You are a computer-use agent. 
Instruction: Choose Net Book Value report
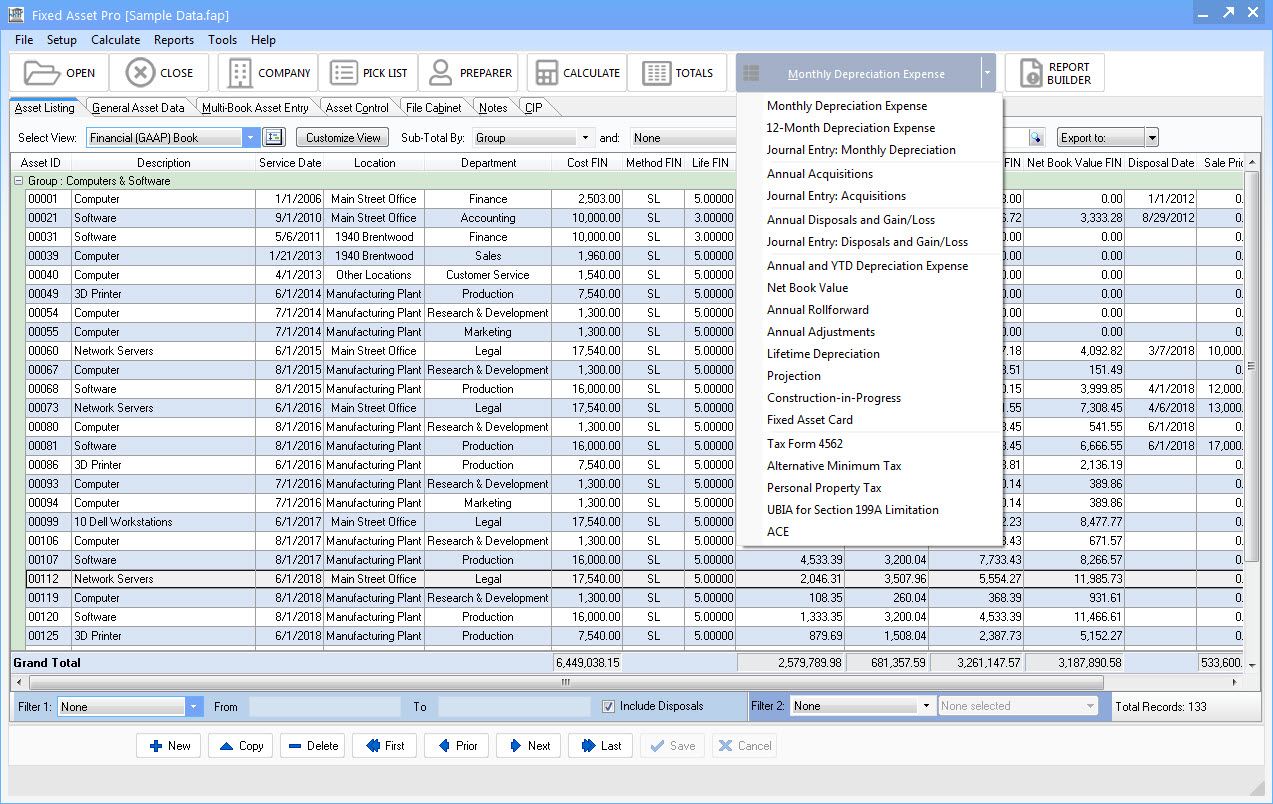click(x=807, y=288)
